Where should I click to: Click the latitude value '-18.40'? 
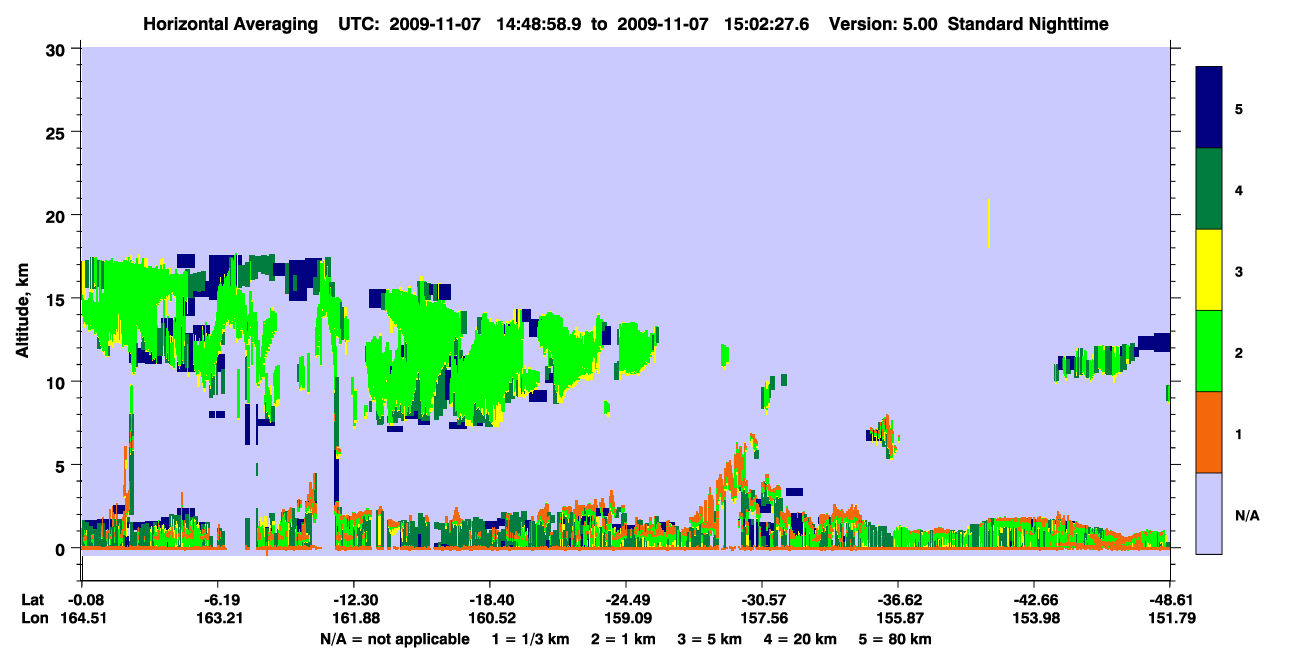(489, 600)
